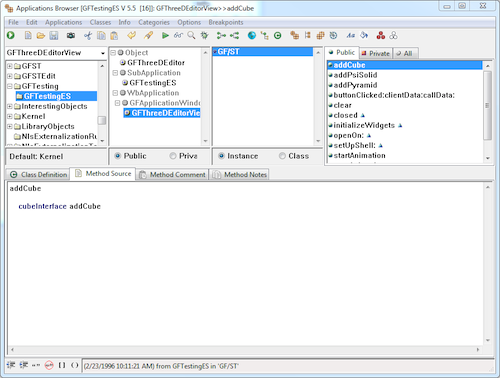Click the first indent icon in status bar
Viewport: 500px width, 378px height.
tap(11, 365)
